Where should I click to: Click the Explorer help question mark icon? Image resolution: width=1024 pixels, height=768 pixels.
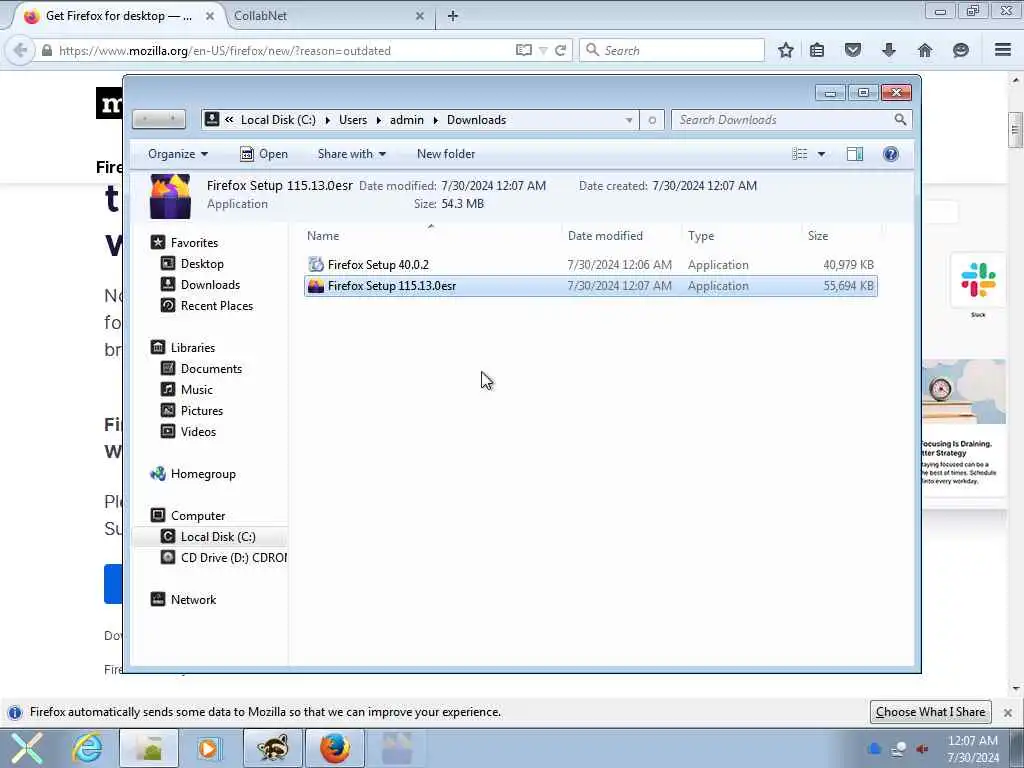pyautogui.click(x=891, y=154)
